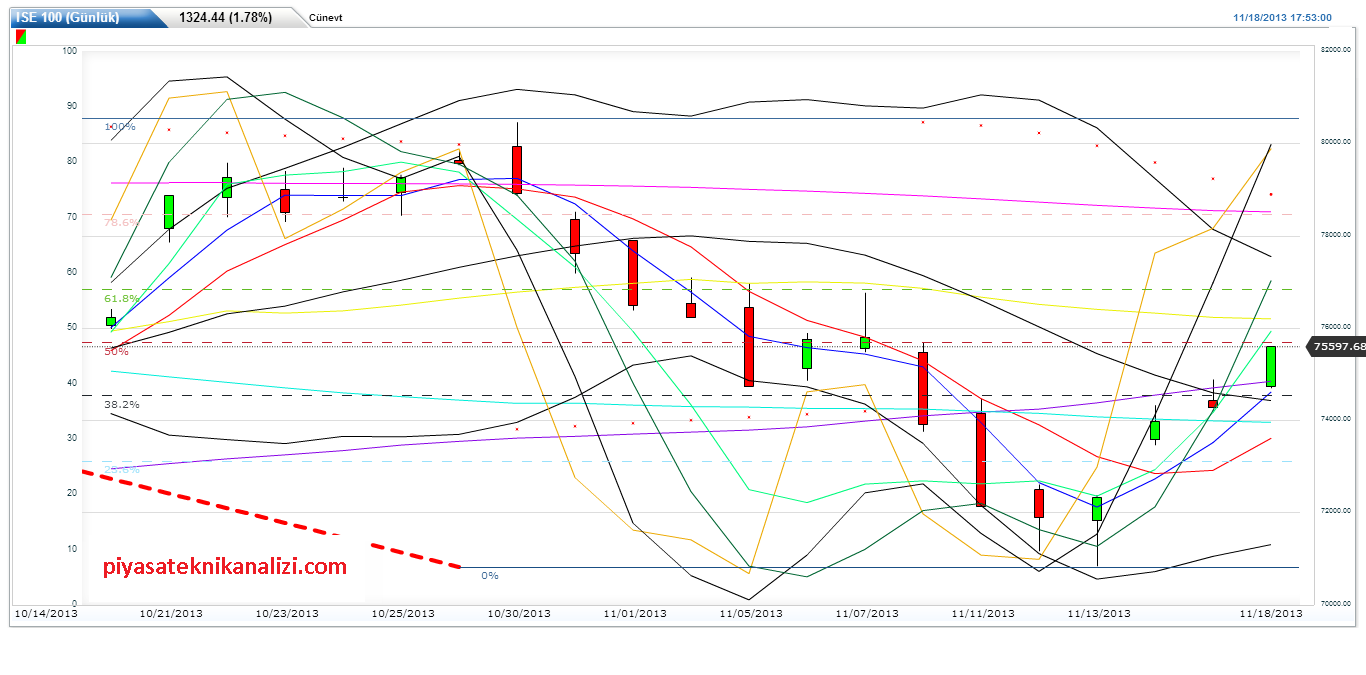Click the 100% Fibonacci level label
Viewport: 1366px width, 675px height.
(120, 127)
